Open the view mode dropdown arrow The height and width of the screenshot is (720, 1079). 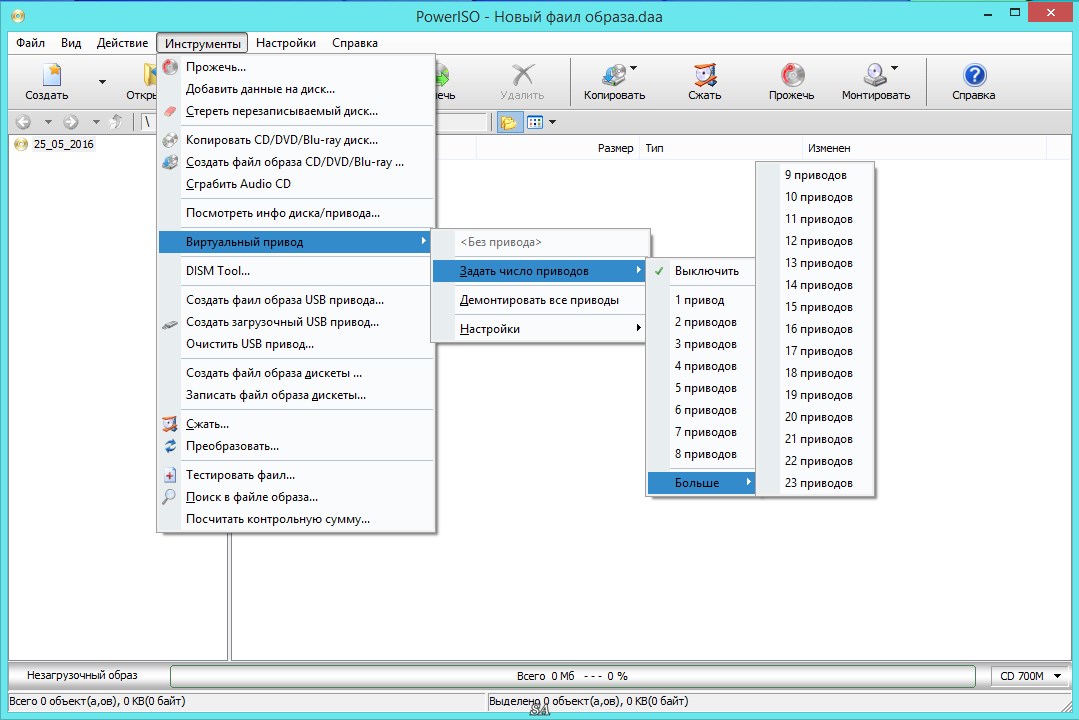552,123
